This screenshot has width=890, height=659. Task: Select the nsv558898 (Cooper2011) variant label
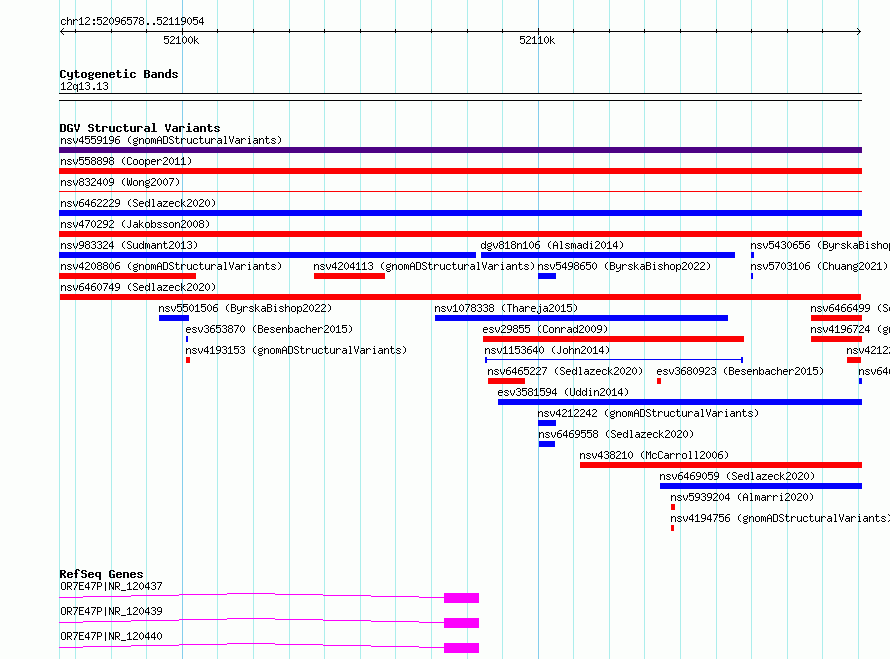coord(126,161)
